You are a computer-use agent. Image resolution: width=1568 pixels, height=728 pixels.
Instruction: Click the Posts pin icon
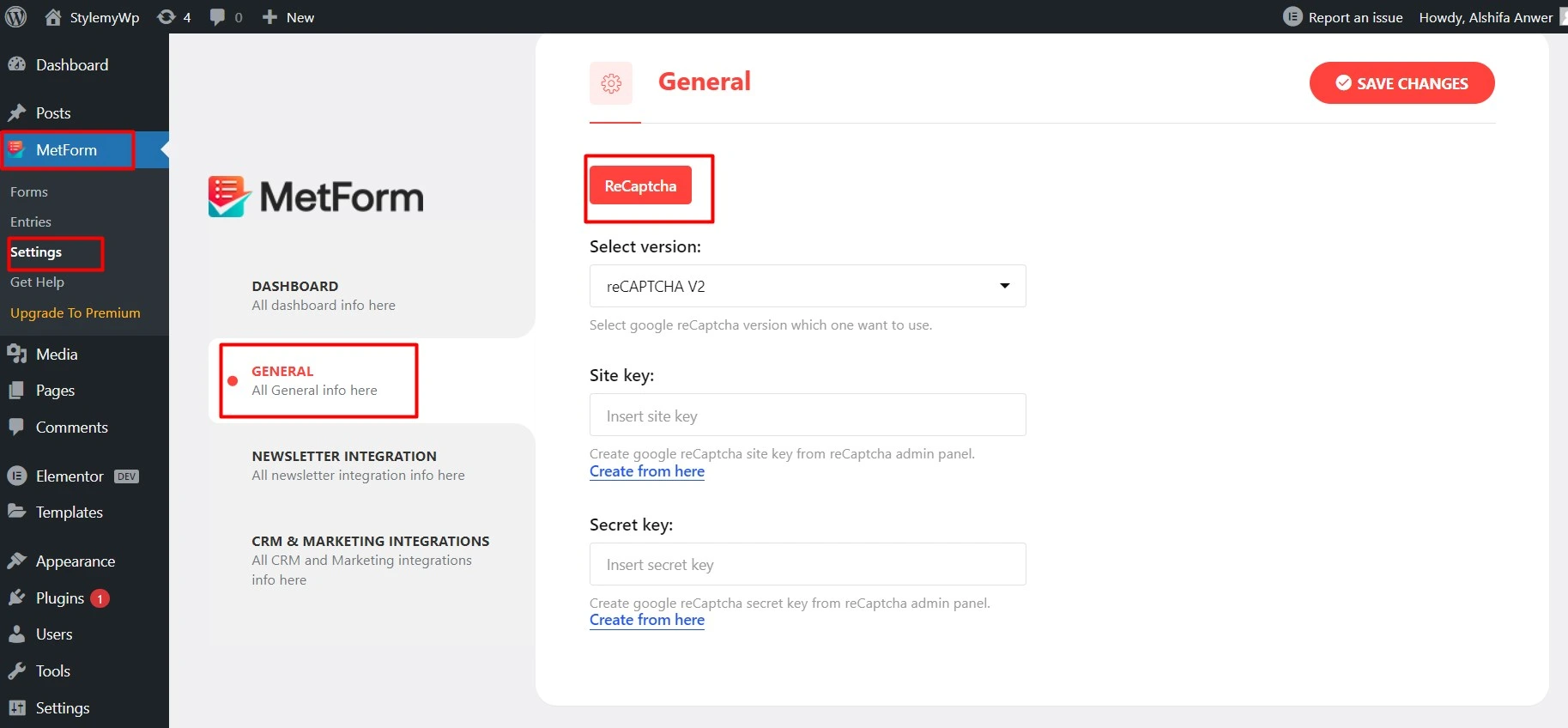[x=16, y=112]
